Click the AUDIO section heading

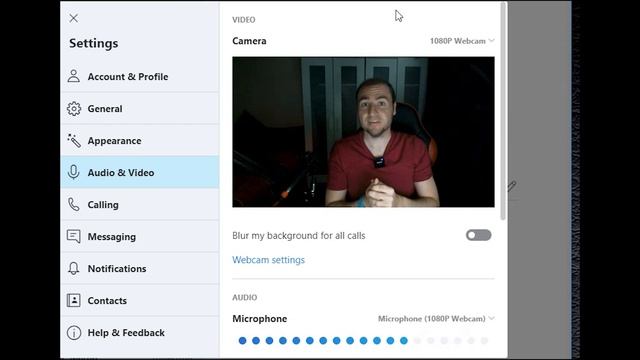[x=244, y=297]
